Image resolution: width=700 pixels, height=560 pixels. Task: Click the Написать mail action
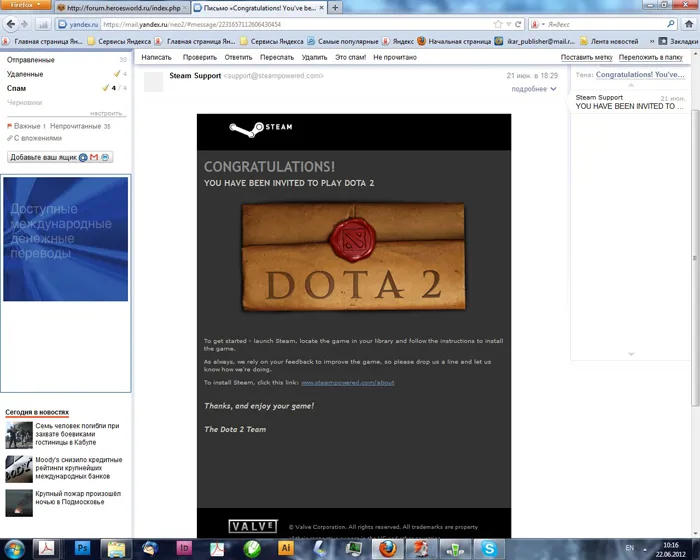coord(156,57)
